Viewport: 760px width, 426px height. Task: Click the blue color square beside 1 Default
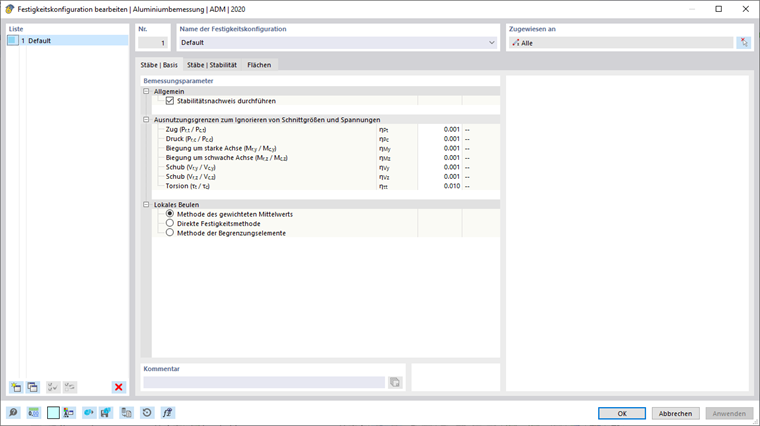click(x=13, y=41)
